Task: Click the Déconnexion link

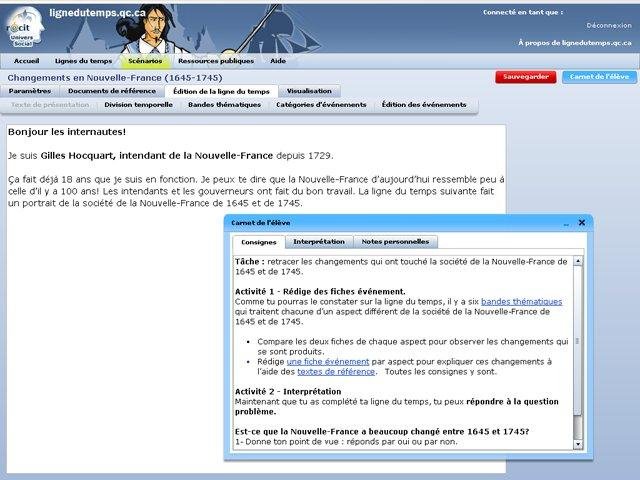Action: 609,25
